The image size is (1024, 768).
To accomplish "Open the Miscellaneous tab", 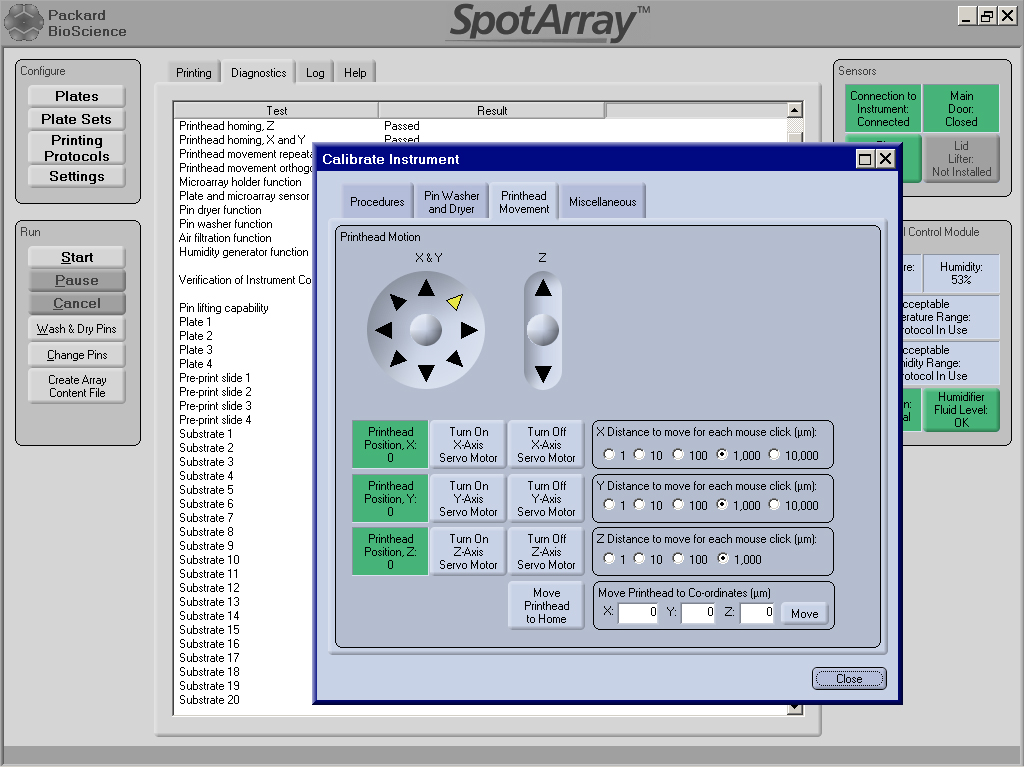I will [x=602, y=202].
